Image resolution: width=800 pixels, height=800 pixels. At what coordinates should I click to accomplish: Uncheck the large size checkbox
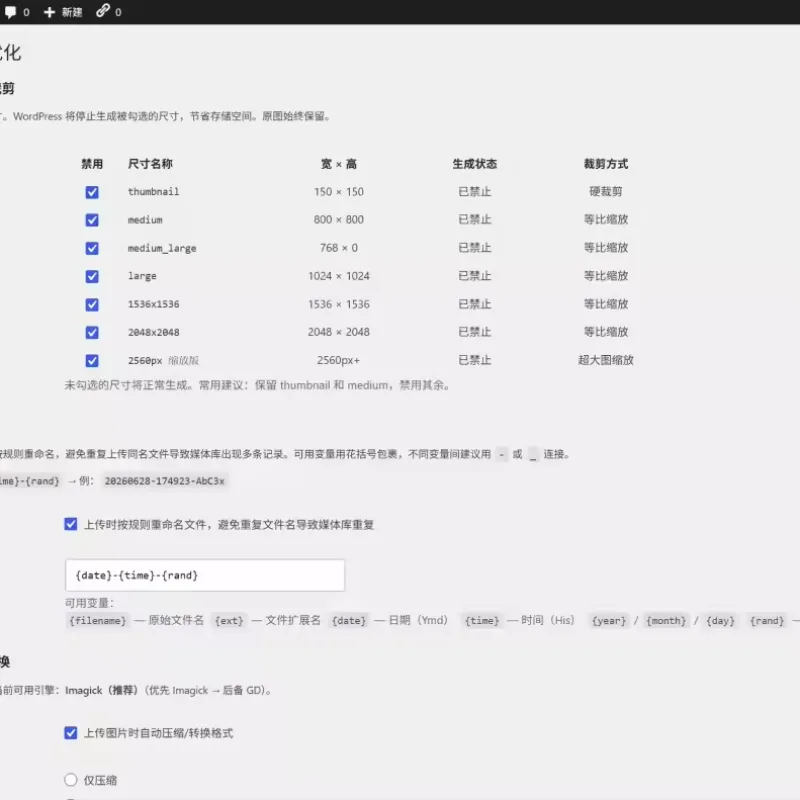click(92, 276)
